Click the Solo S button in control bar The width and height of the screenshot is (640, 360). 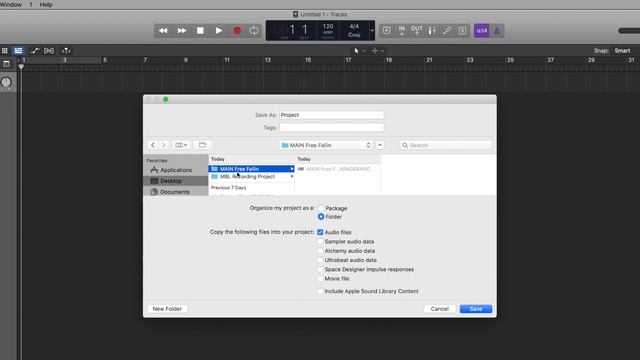pyautogui.click(x=462, y=31)
